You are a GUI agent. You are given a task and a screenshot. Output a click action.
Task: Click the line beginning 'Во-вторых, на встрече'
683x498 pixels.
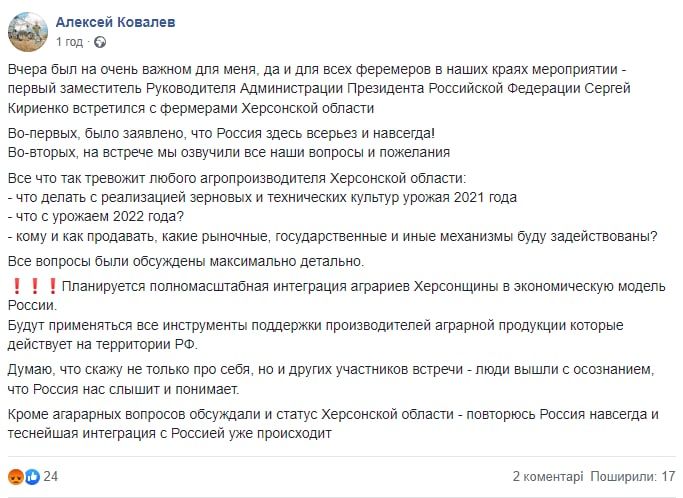pos(228,152)
